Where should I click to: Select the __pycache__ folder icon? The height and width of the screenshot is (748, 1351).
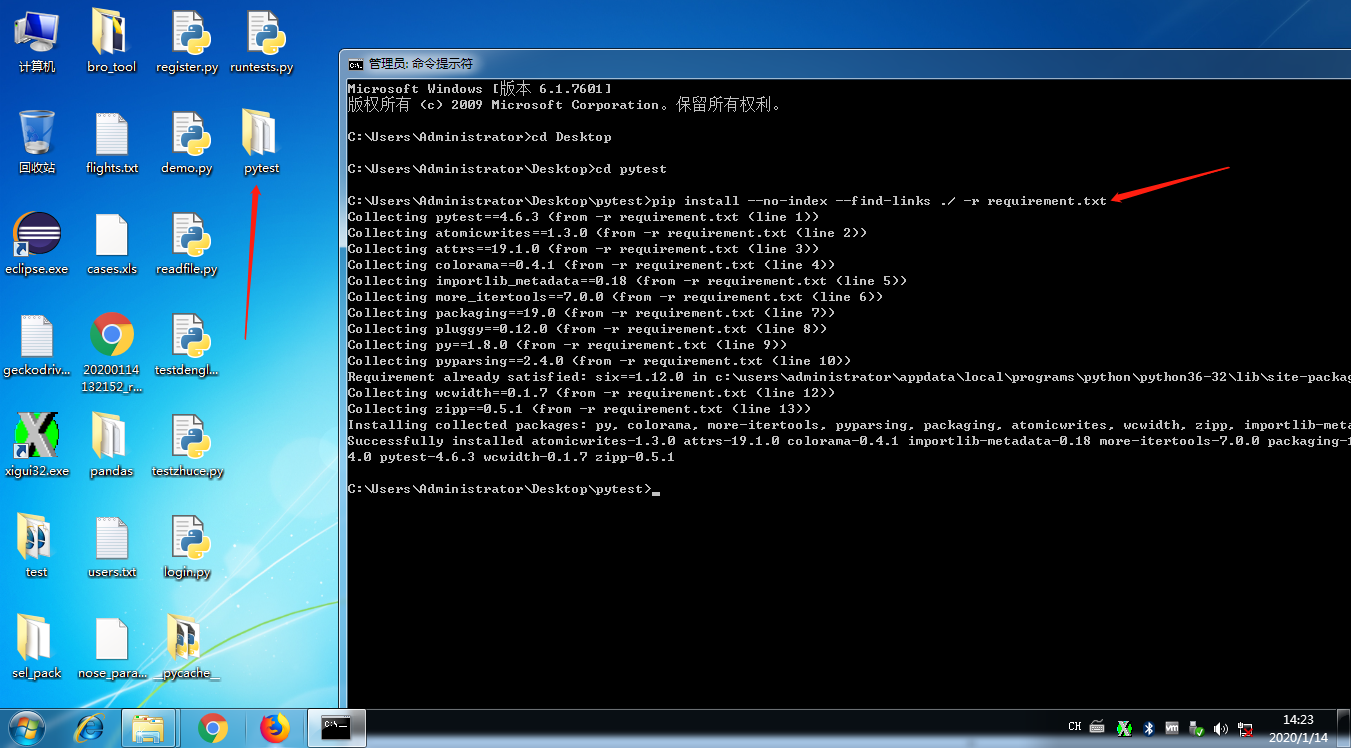tap(187, 646)
